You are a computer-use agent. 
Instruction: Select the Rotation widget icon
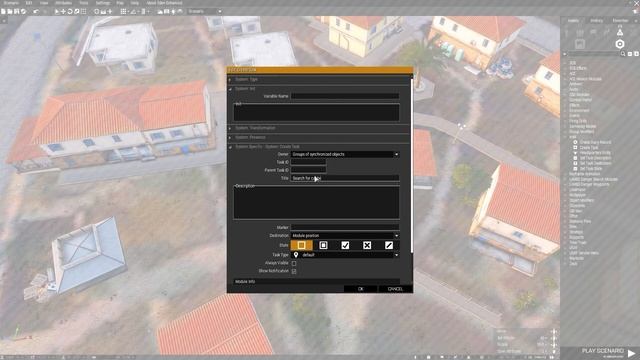tap(70, 11)
